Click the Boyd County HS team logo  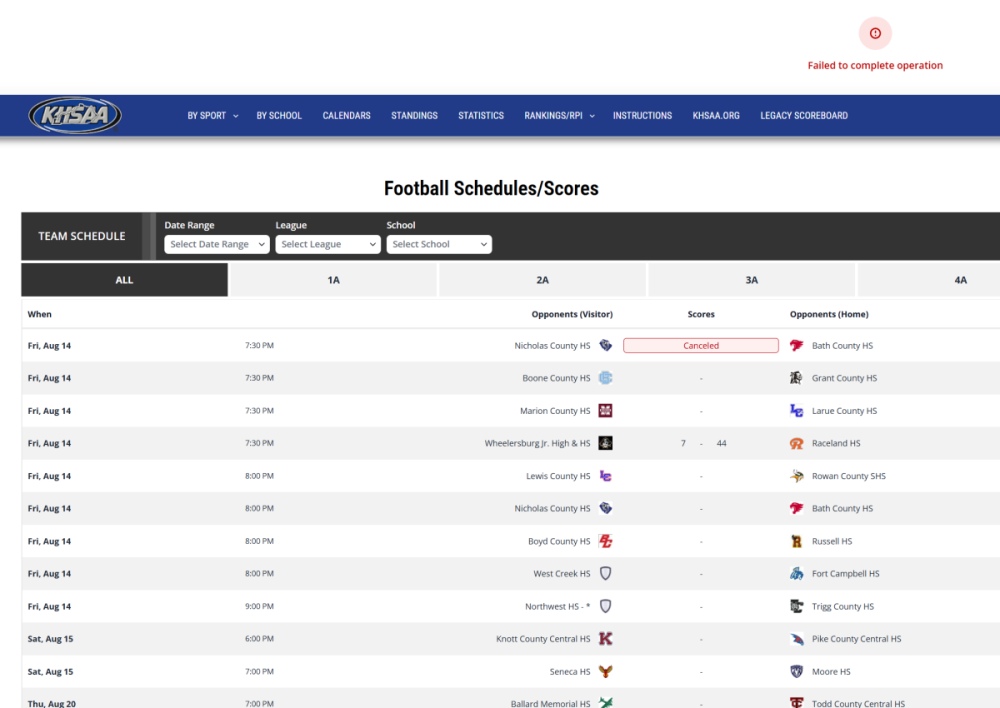coord(605,541)
